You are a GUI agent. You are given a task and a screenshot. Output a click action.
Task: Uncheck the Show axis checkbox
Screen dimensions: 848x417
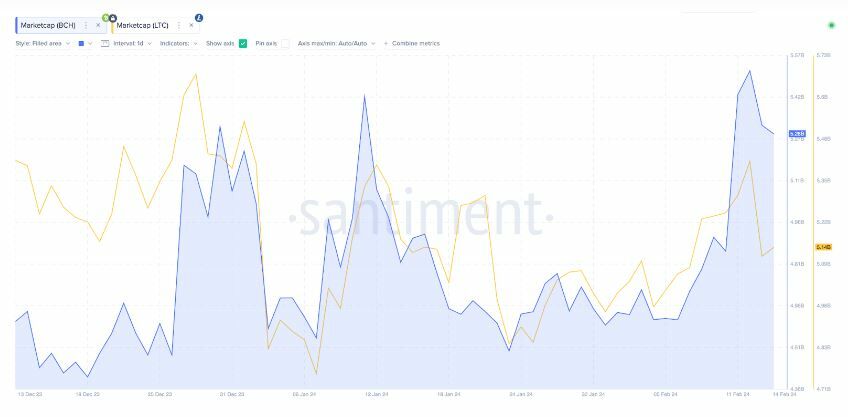(243, 43)
